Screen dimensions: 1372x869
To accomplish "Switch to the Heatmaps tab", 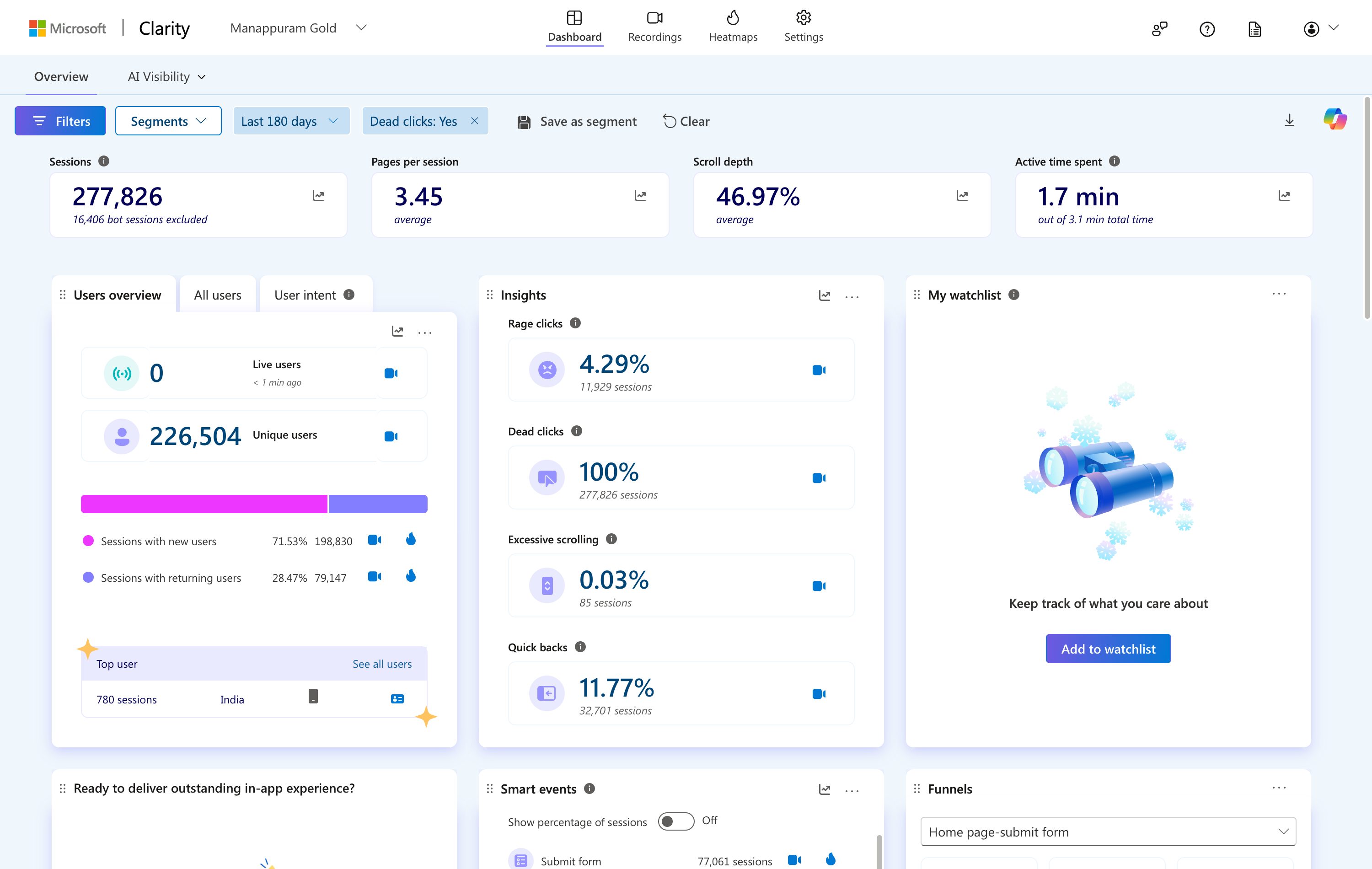I will [x=733, y=27].
